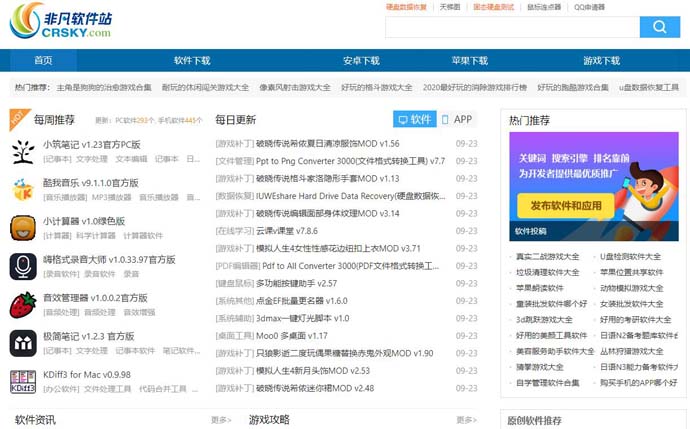Open 2020最好玩的消除游戏排行榜 link
Screen dimensions: 690x429
click(475, 87)
